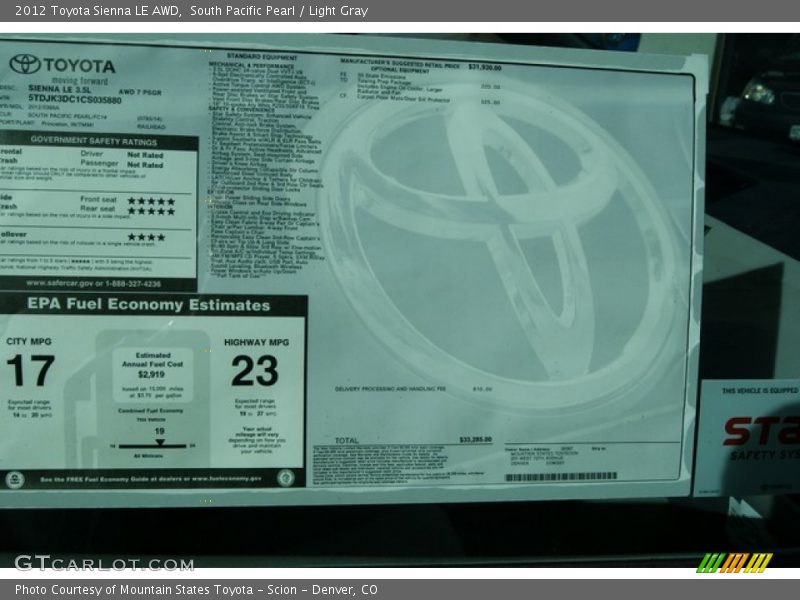Select the Government Safety Ratings heading
Viewport: 800px width, 600px height.
(x=94, y=141)
